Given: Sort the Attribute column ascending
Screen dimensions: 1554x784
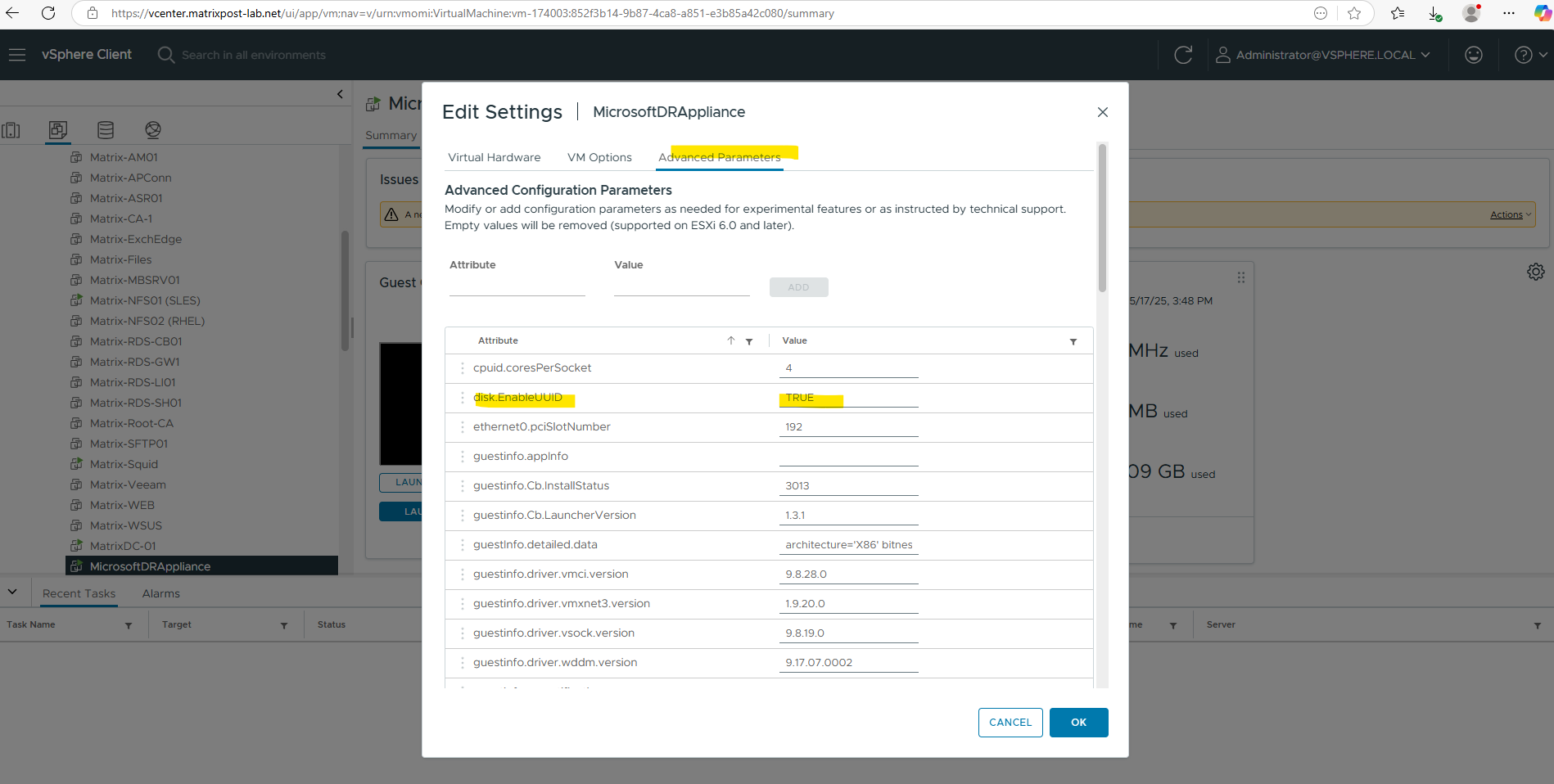Looking at the screenshot, I should click(x=731, y=340).
